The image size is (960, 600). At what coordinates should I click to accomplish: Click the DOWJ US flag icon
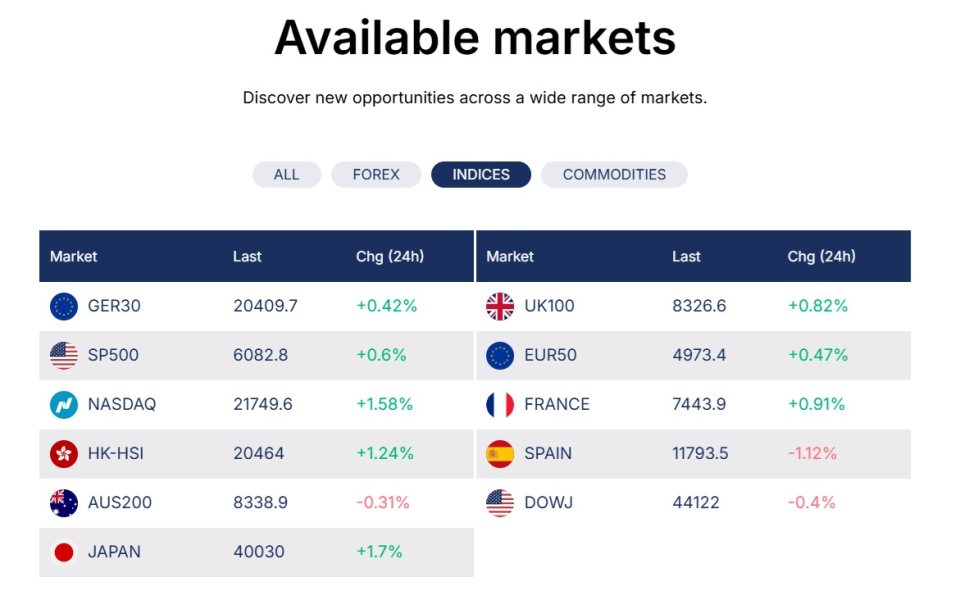click(500, 502)
